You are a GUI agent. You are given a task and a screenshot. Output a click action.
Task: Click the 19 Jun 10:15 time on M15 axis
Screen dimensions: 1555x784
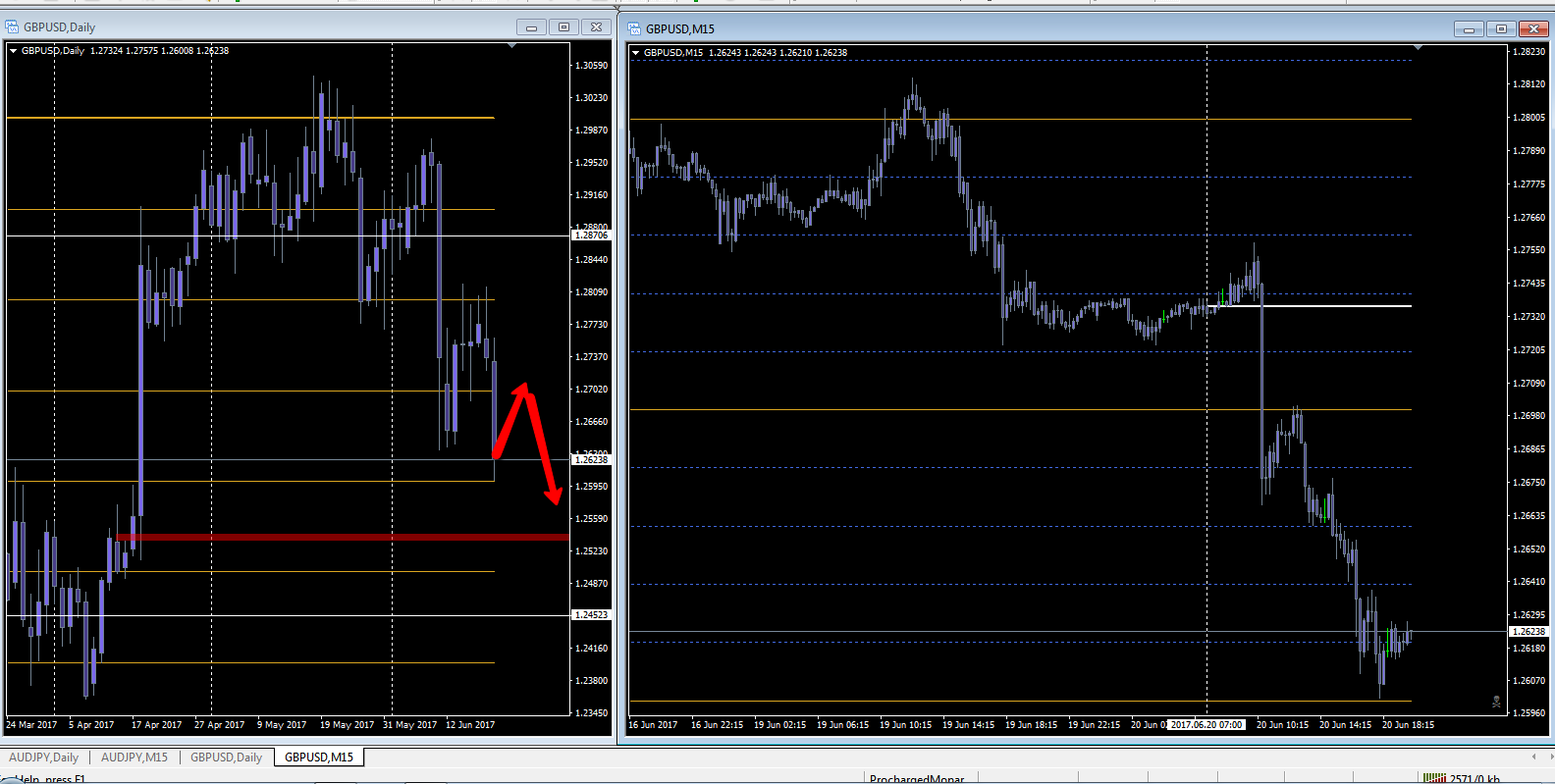(x=905, y=725)
